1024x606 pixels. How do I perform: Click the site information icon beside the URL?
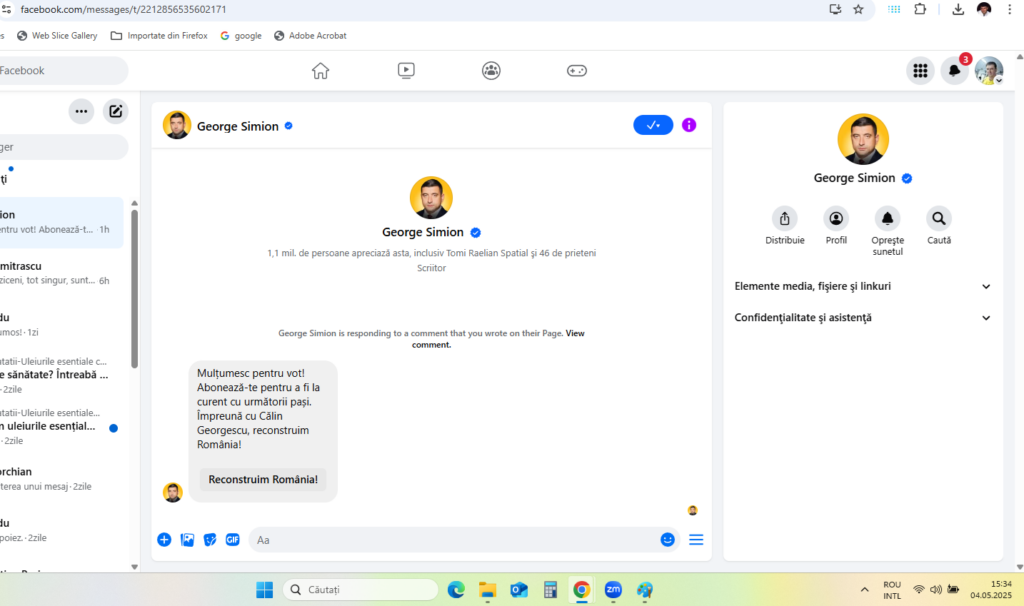[7, 9]
